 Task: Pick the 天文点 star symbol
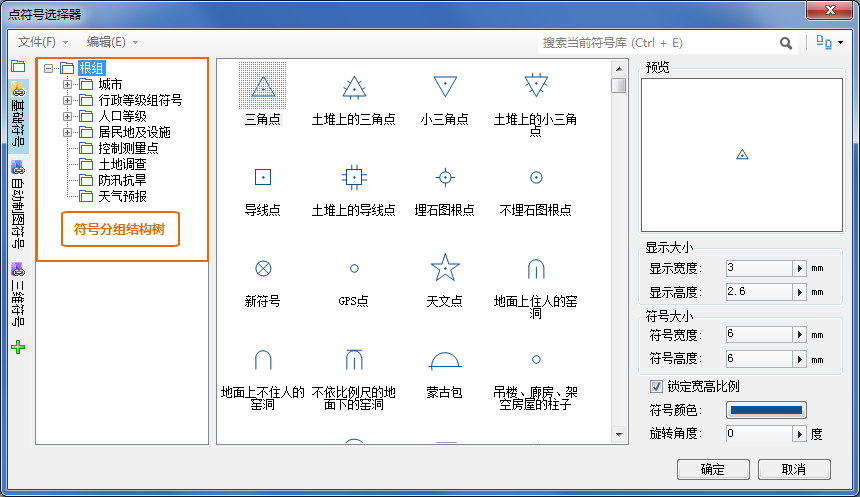(445, 268)
